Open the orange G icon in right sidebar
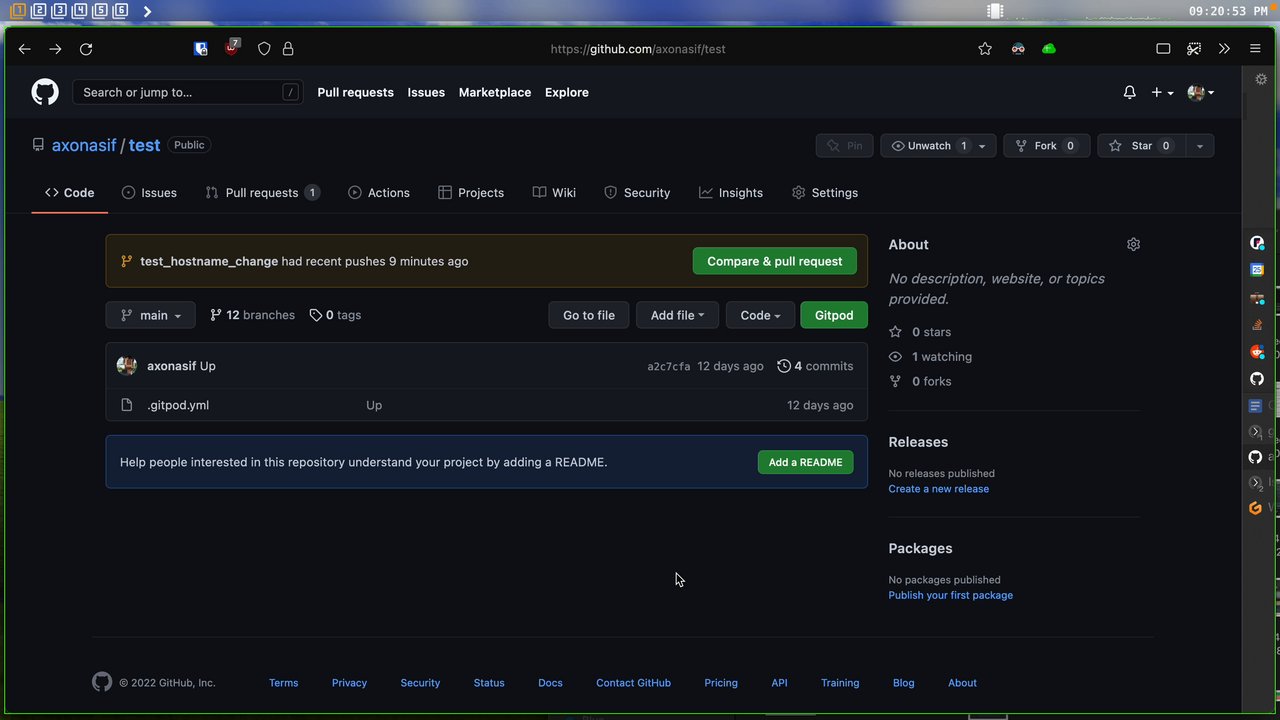The height and width of the screenshot is (720, 1280). 1256,508
